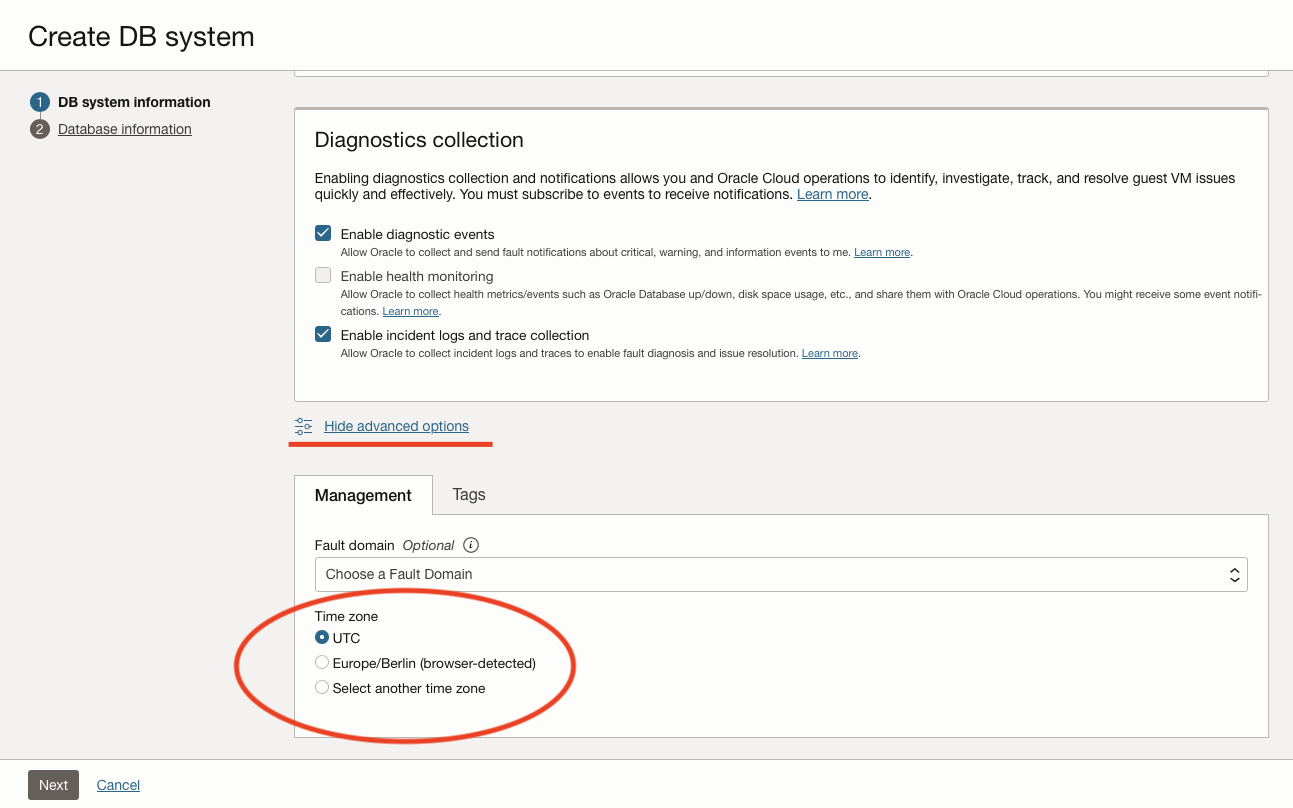
Task: Choose Select another time zone option
Action: 322,687
